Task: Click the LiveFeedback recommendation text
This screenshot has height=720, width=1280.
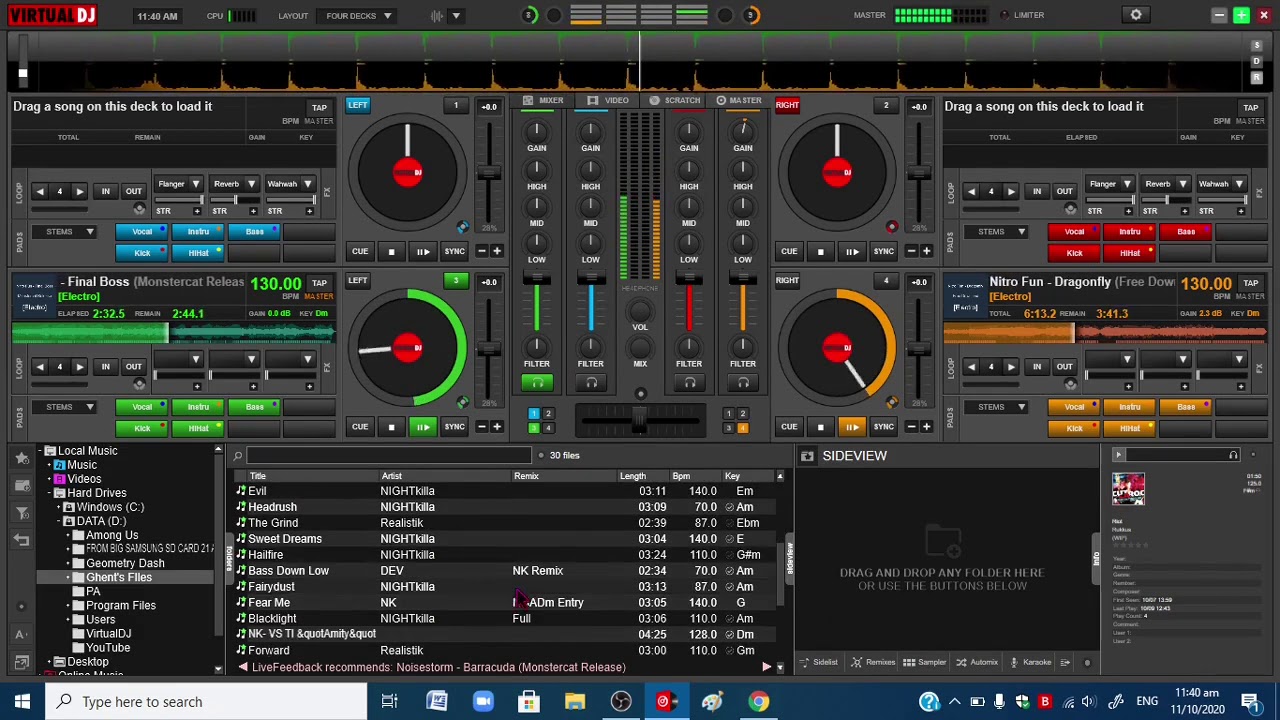Action: [439, 667]
